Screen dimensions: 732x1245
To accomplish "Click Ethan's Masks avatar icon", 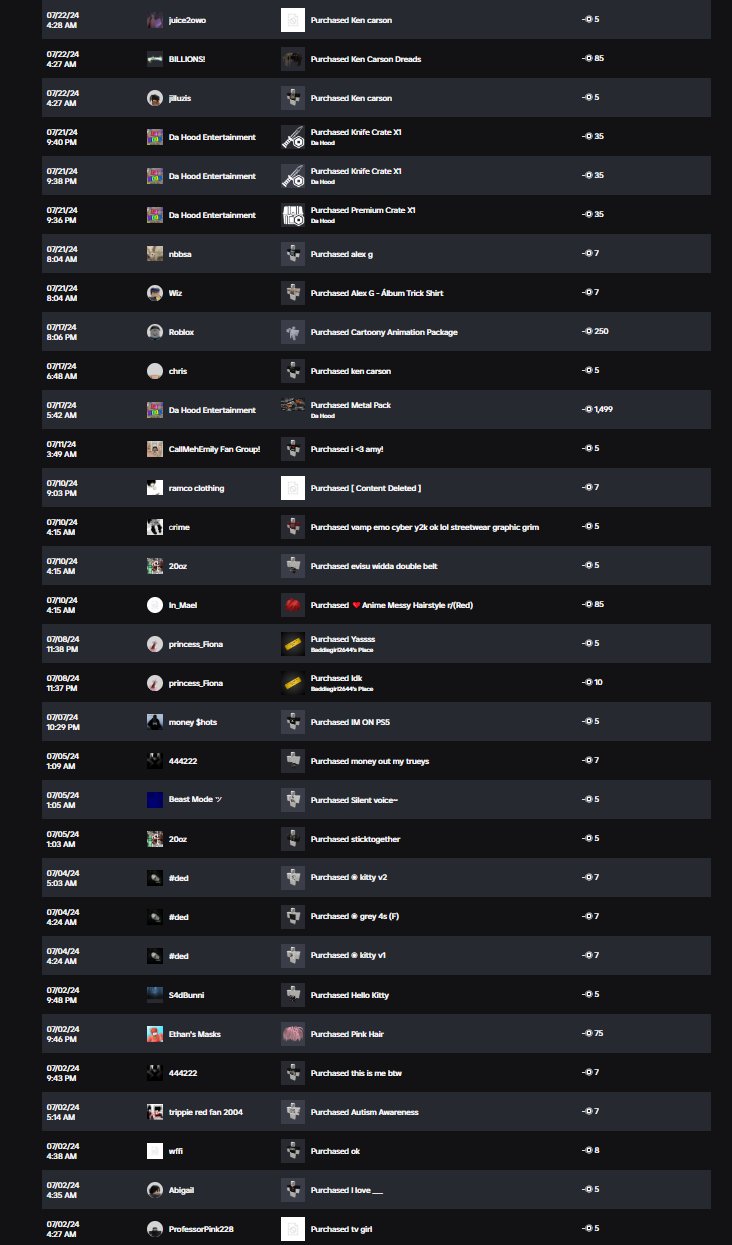I will [155, 1034].
